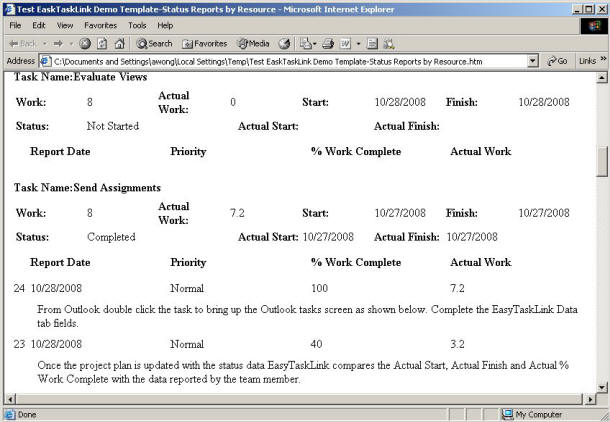Open the Tools menu
Image resolution: width=610 pixels, height=422 pixels.
click(x=137, y=25)
